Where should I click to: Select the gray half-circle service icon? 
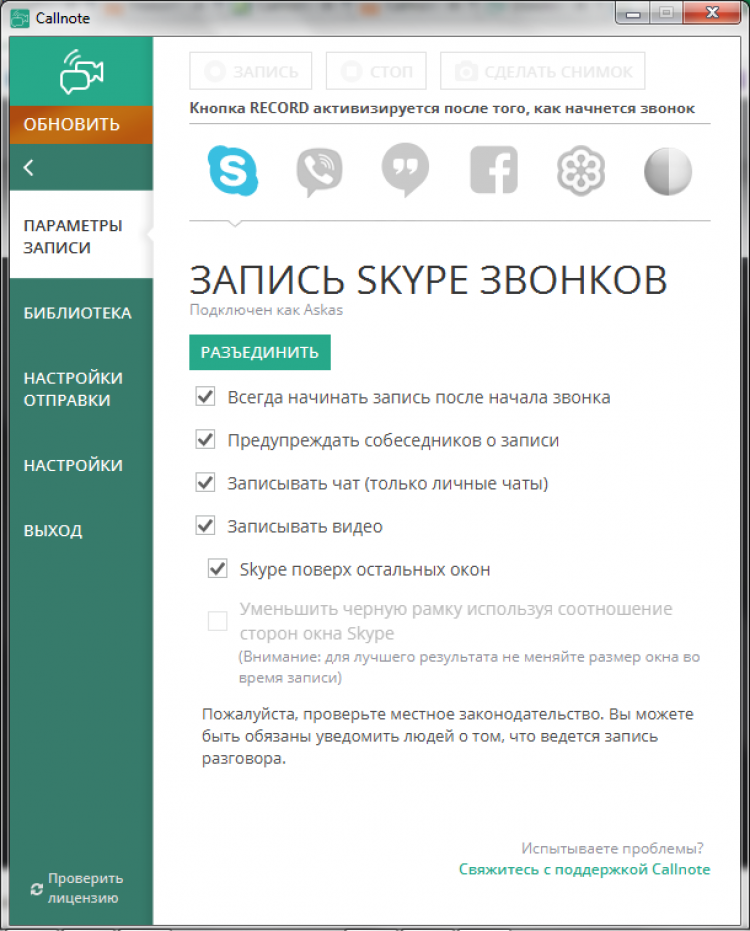667,171
